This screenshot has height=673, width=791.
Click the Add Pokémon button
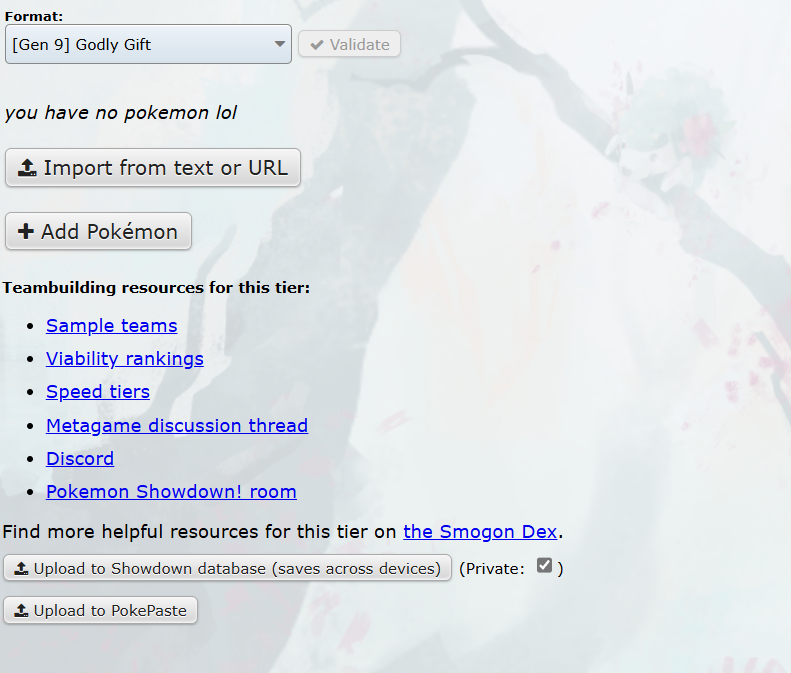point(98,232)
